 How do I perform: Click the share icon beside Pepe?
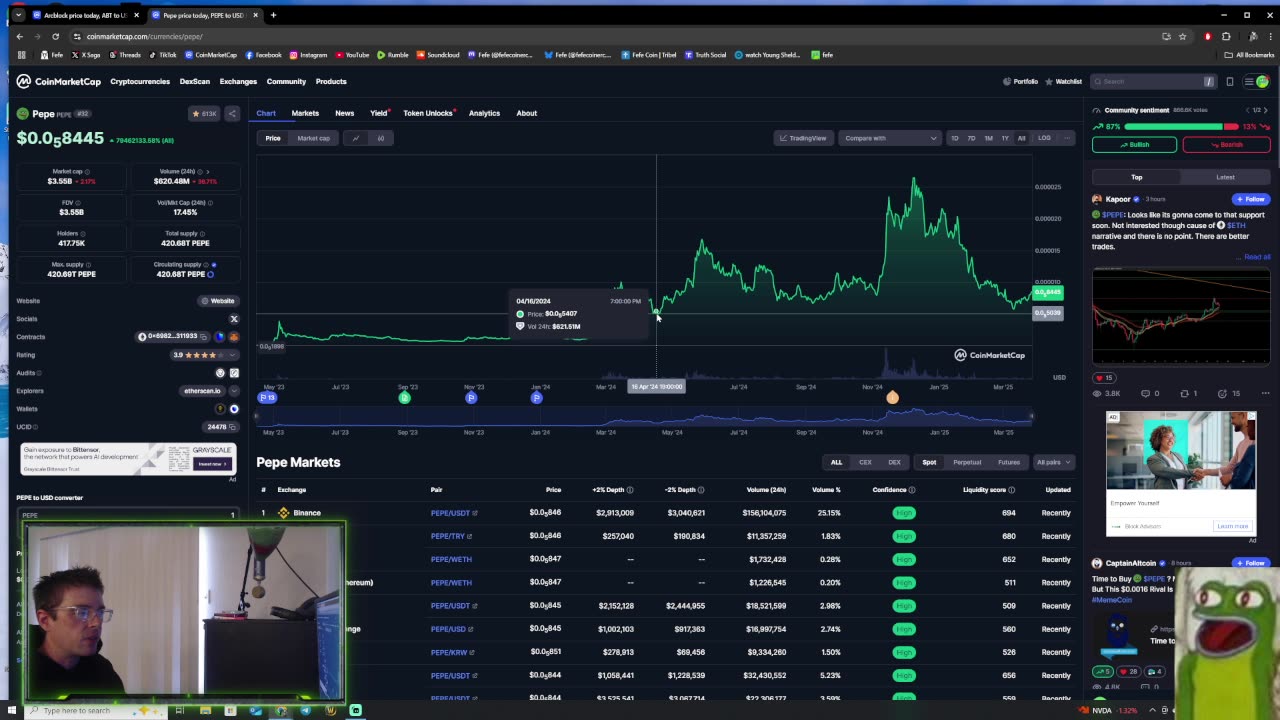[x=232, y=114]
